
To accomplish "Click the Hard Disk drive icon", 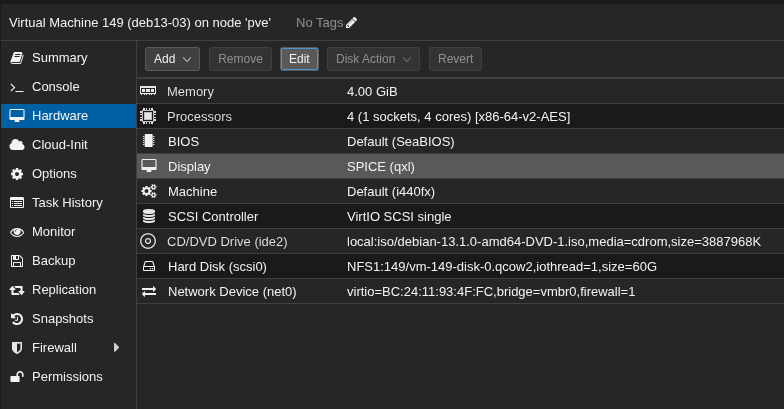I will (x=149, y=266).
